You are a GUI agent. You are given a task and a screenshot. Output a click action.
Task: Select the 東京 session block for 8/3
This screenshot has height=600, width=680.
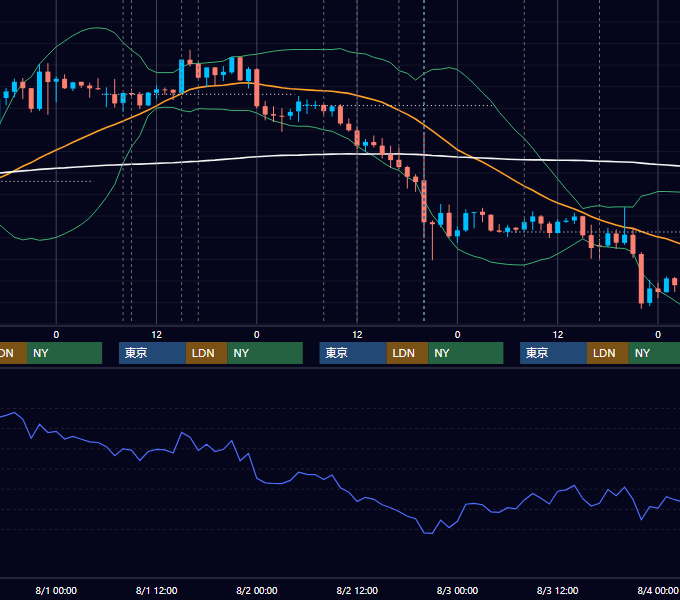coord(553,353)
